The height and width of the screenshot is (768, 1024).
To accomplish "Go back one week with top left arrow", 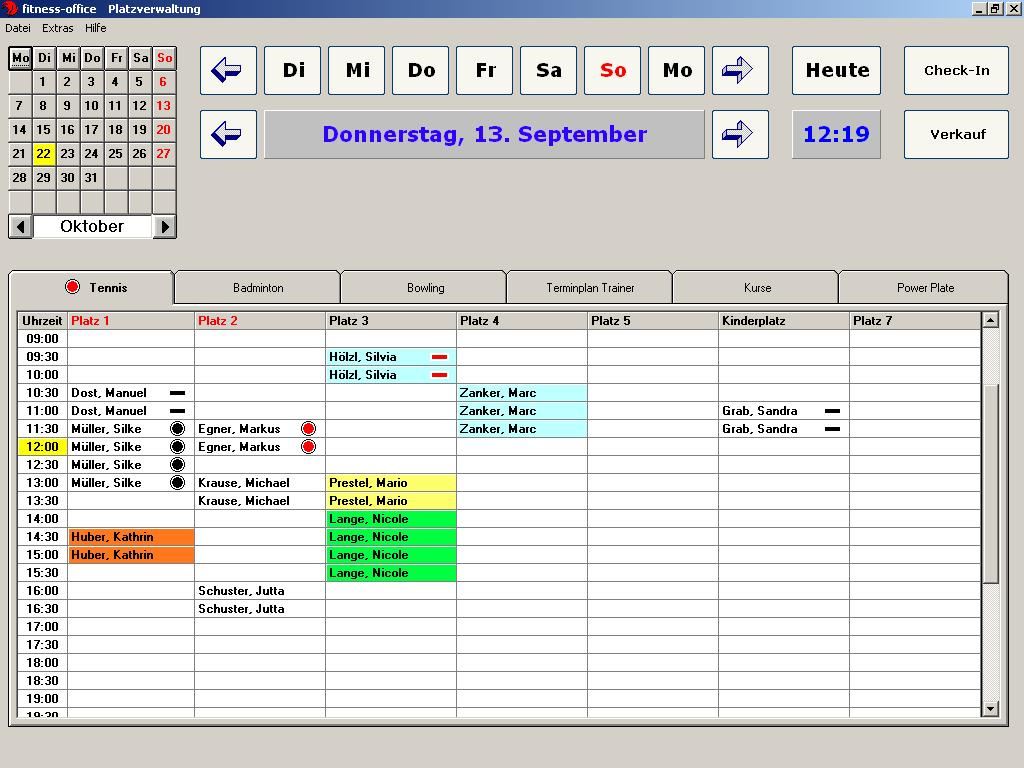I will coord(228,70).
